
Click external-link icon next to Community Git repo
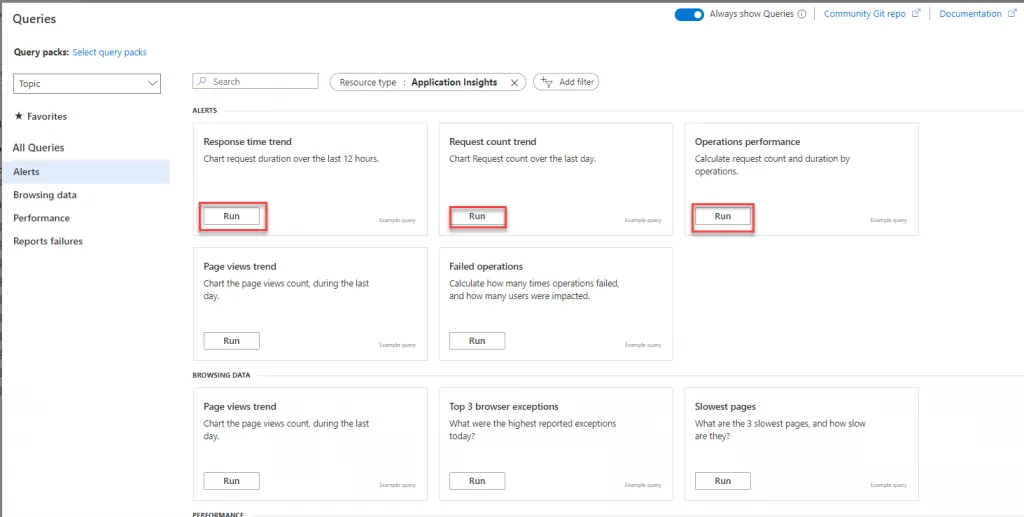(916, 14)
